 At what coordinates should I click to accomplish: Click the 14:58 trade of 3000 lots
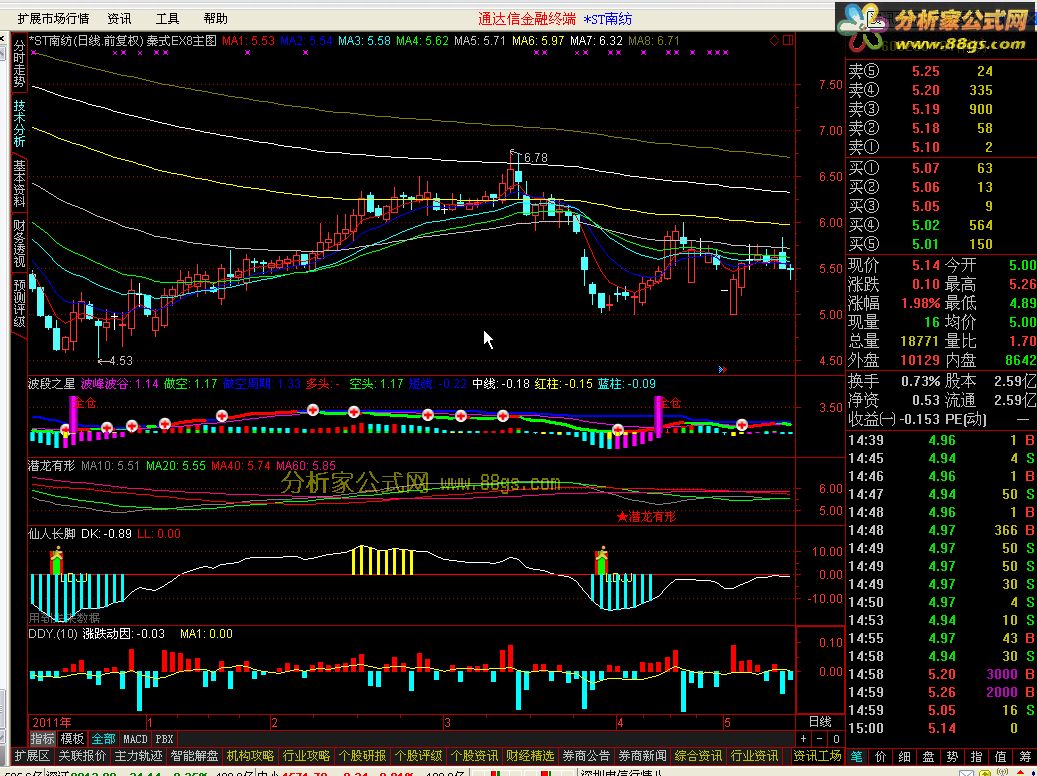940,674
